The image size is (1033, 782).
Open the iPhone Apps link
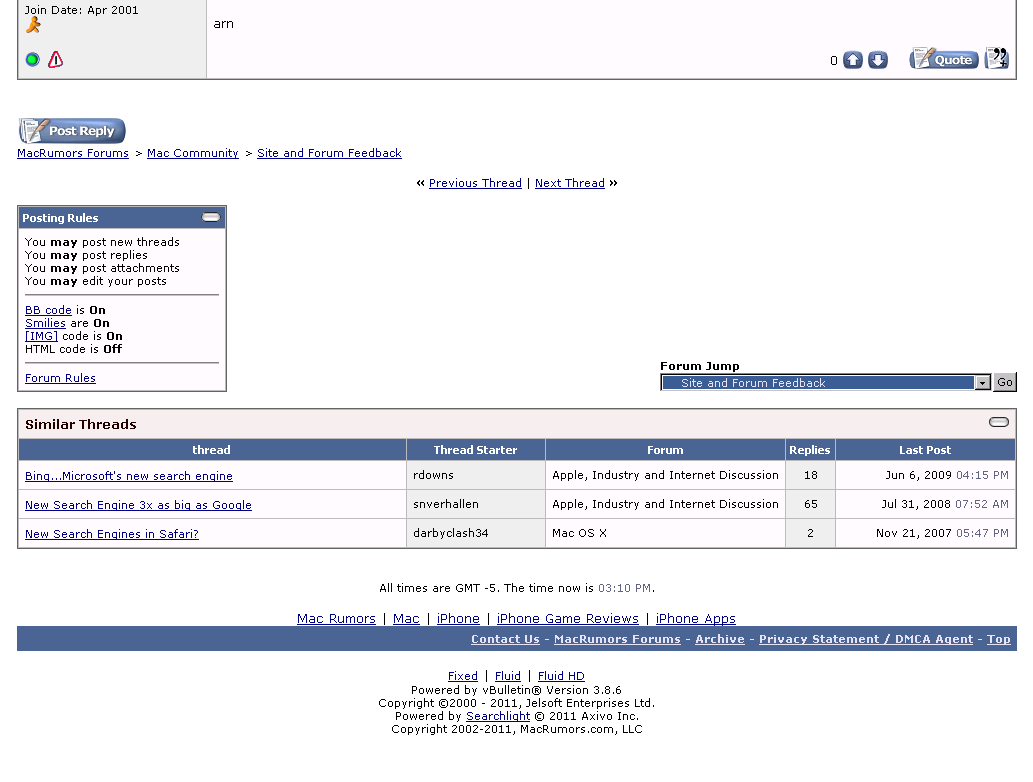pos(696,619)
